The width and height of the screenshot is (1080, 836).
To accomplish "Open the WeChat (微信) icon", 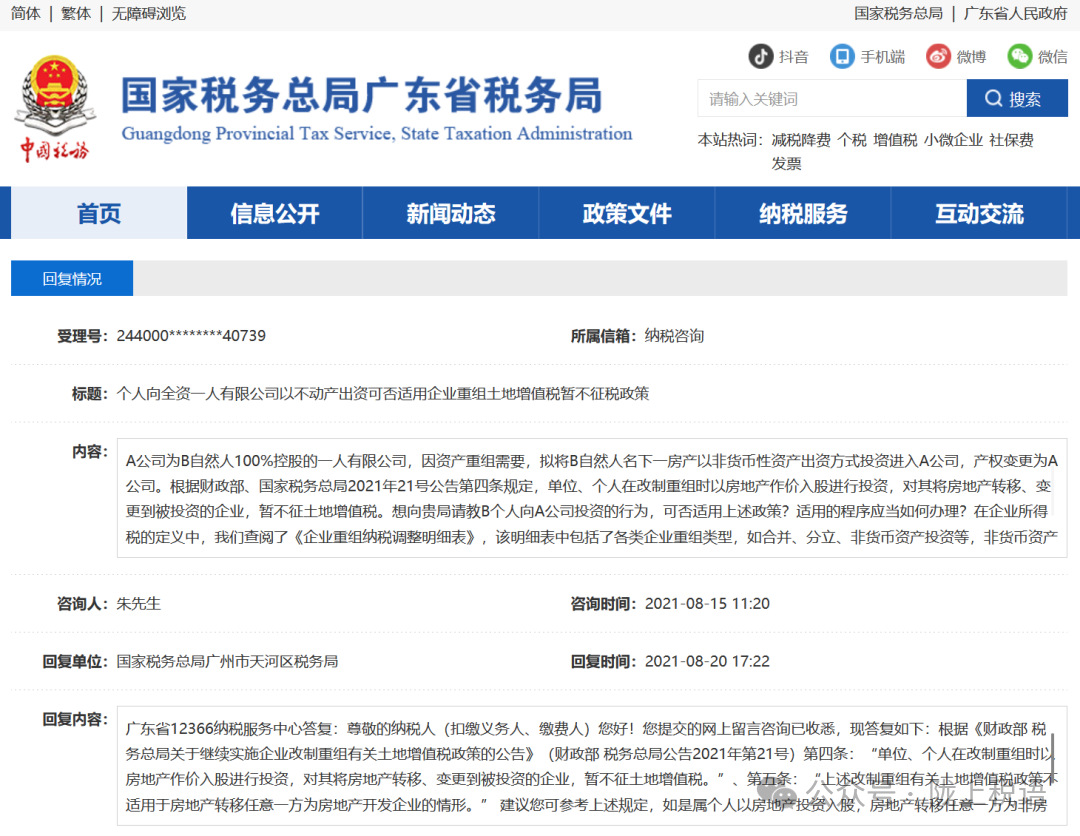I will pyautogui.click(x=1019, y=56).
